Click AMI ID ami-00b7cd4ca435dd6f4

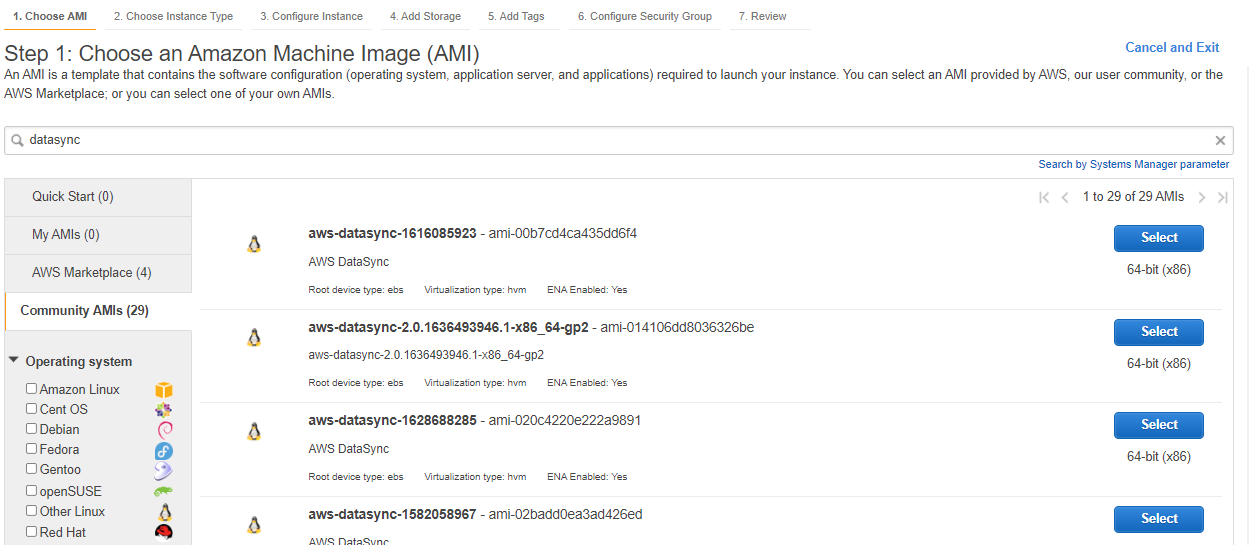(x=563, y=234)
